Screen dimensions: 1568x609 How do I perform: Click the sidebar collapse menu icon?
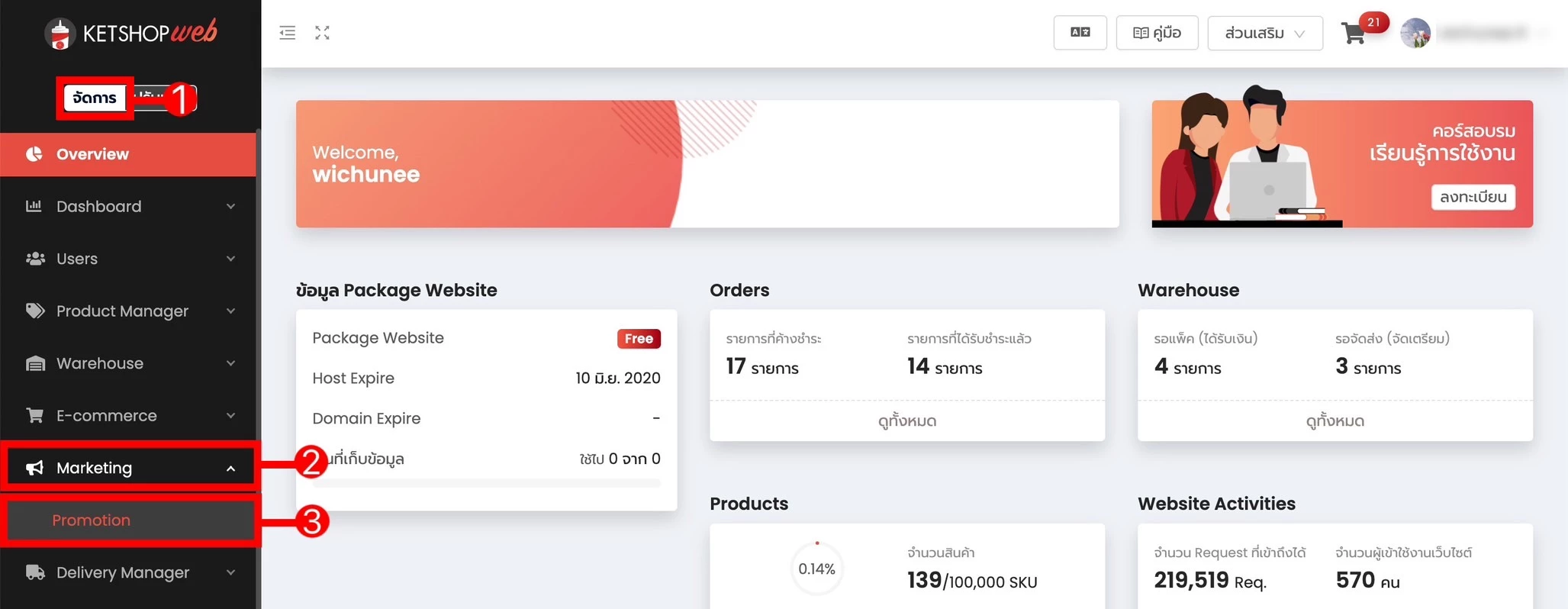point(287,33)
